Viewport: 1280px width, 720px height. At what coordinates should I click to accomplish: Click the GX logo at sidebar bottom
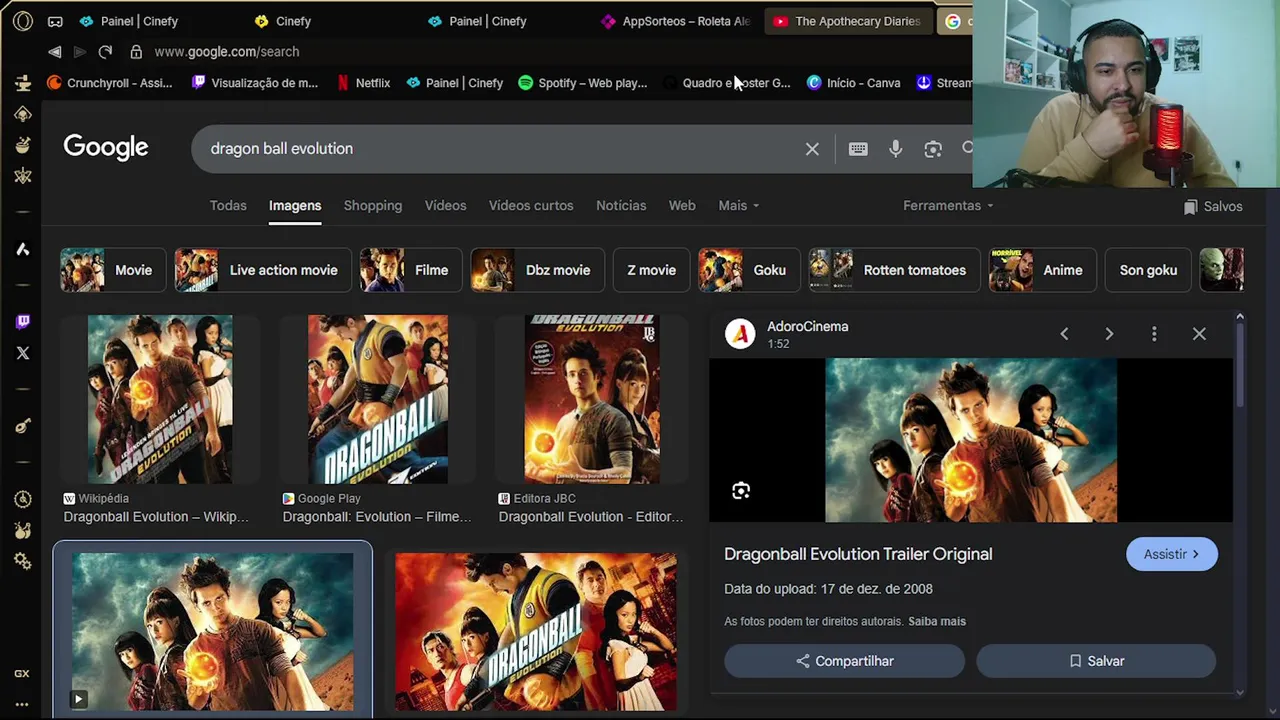(22, 674)
